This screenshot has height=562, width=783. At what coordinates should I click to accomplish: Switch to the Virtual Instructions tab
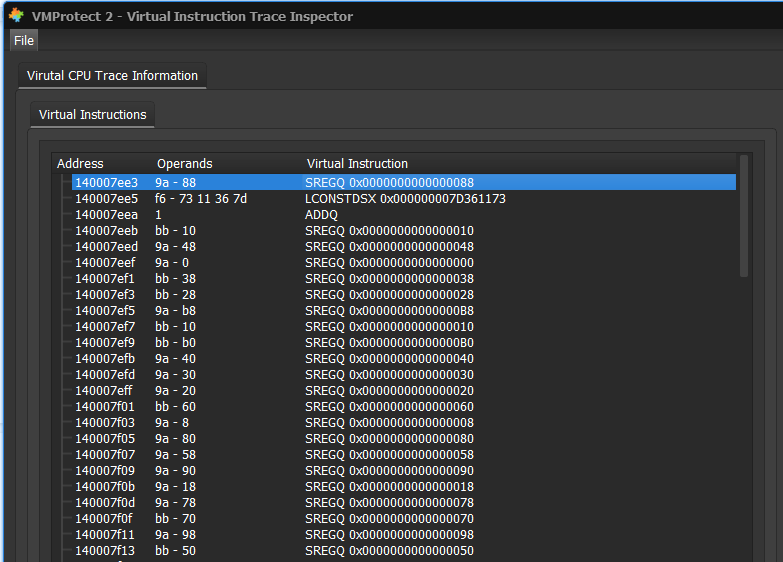[92, 115]
